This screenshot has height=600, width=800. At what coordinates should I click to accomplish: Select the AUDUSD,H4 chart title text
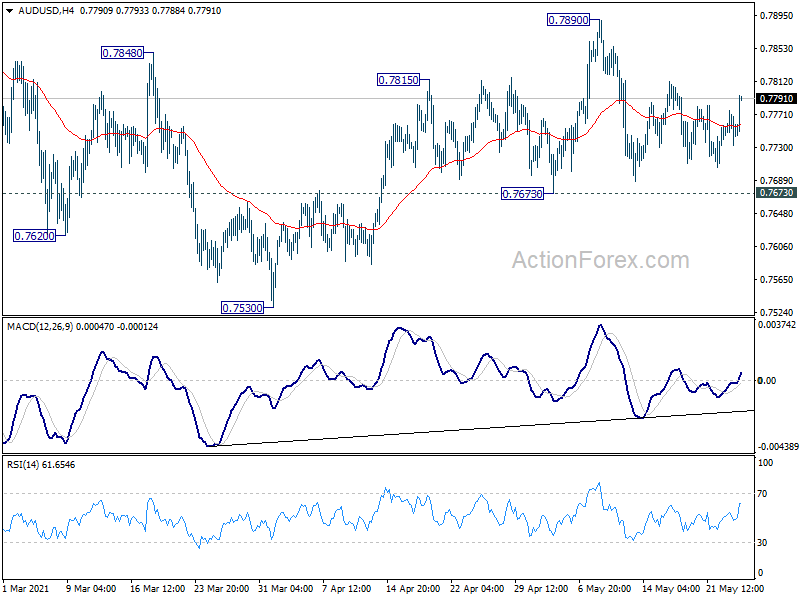(x=46, y=11)
